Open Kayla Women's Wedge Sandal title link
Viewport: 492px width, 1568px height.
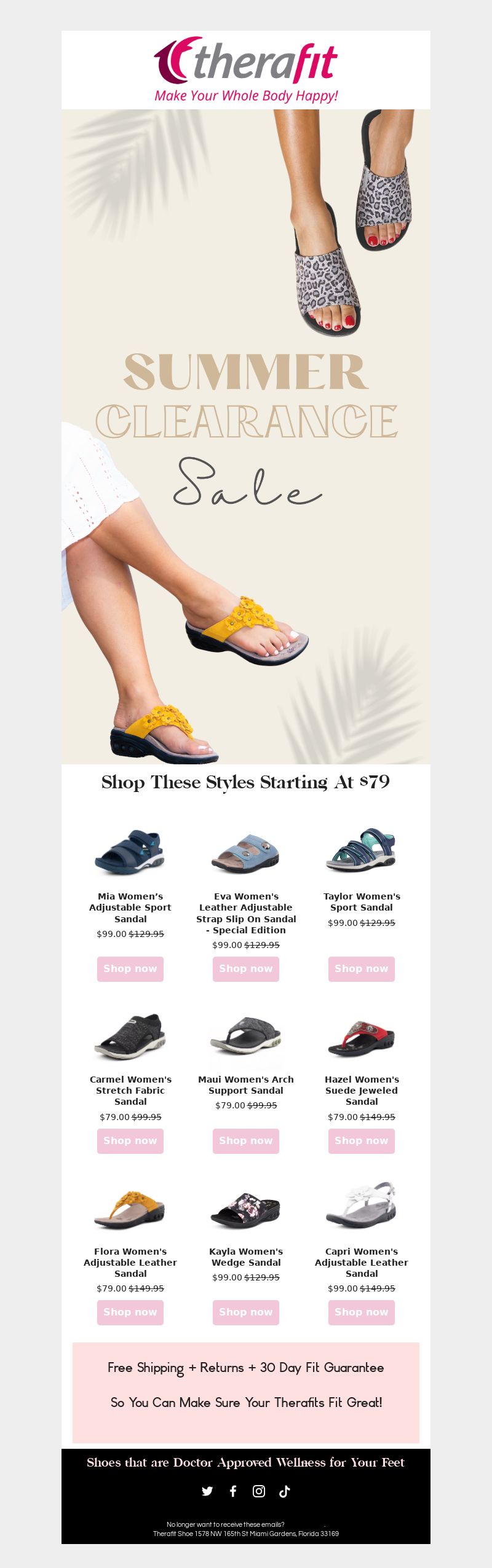[x=246, y=1256]
